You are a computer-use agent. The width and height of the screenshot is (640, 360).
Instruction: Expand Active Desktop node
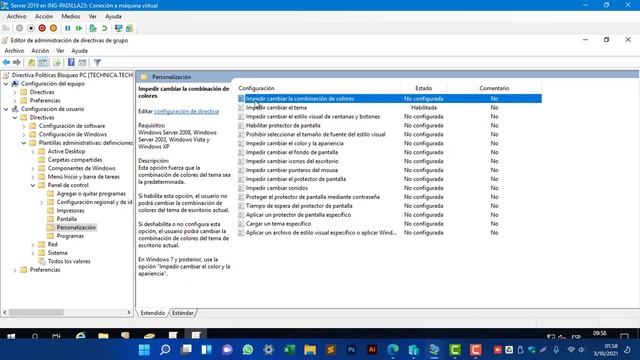click(33, 151)
